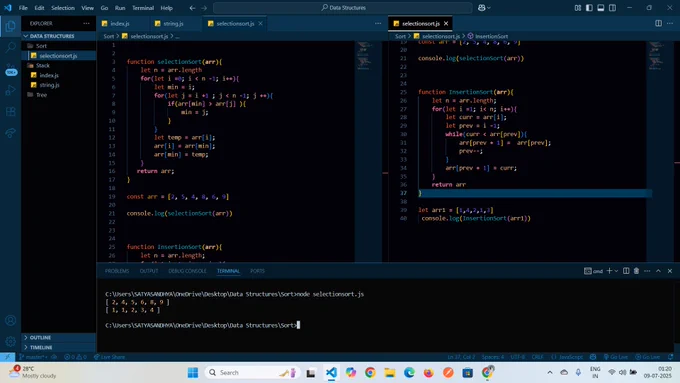Viewport: 680px width, 383px height.
Task: Open new terminal launch profile dropdown
Action: coord(616,271)
